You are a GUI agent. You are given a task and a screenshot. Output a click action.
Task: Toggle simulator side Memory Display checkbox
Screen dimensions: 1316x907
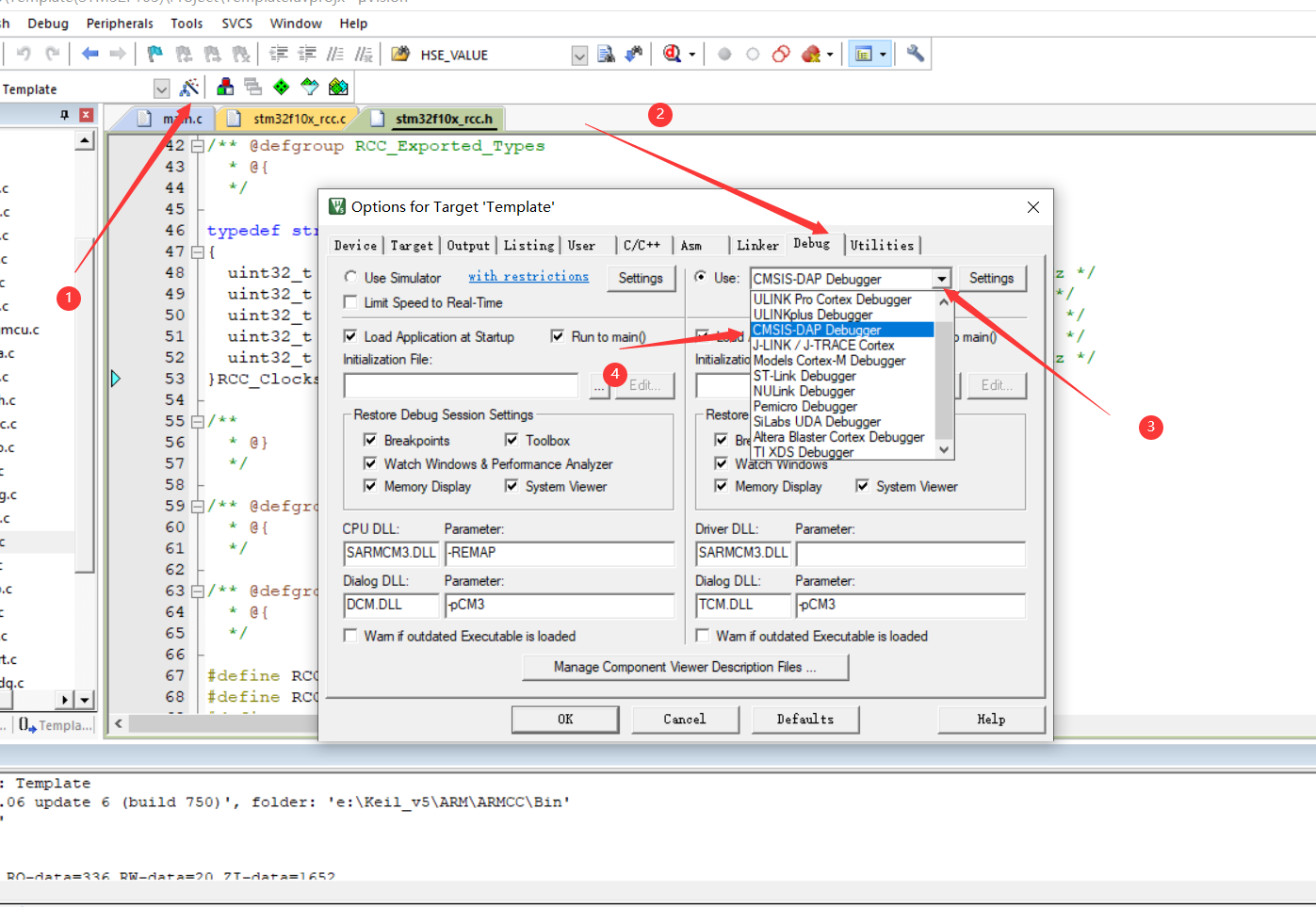click(x=370, y=486)
